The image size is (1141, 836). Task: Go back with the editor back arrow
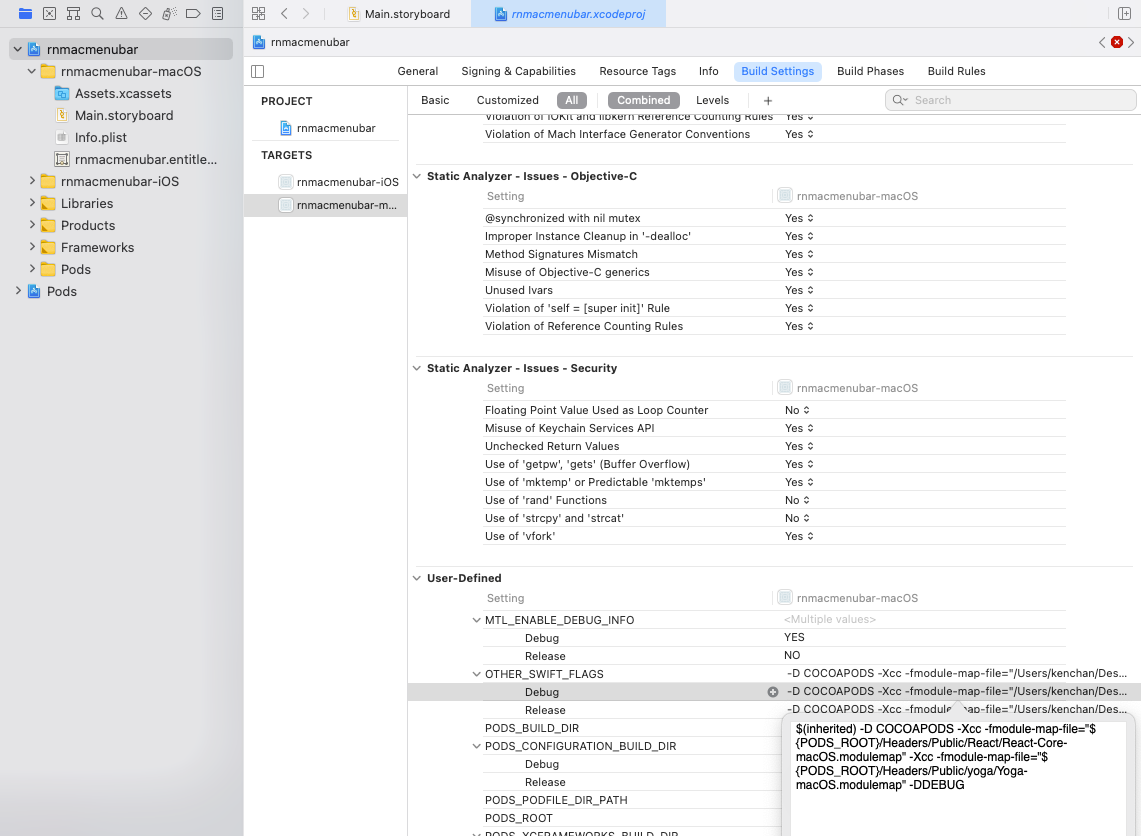pos(285,13)
